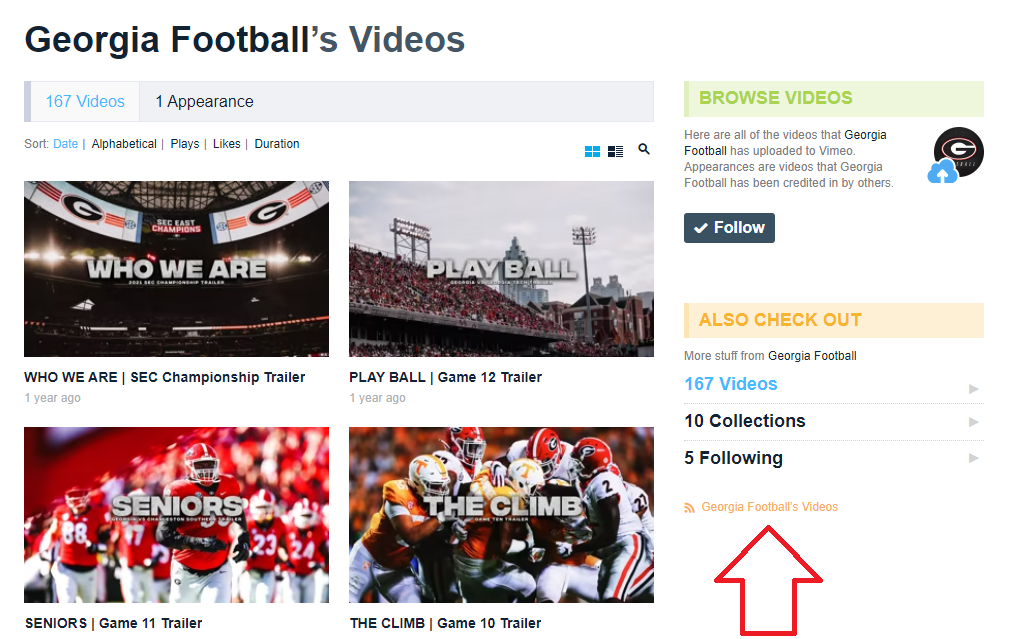Click 'SENIORS | Game 11 Trailer' title
This screenshot has height=639, width=1010.
[113, 624]
